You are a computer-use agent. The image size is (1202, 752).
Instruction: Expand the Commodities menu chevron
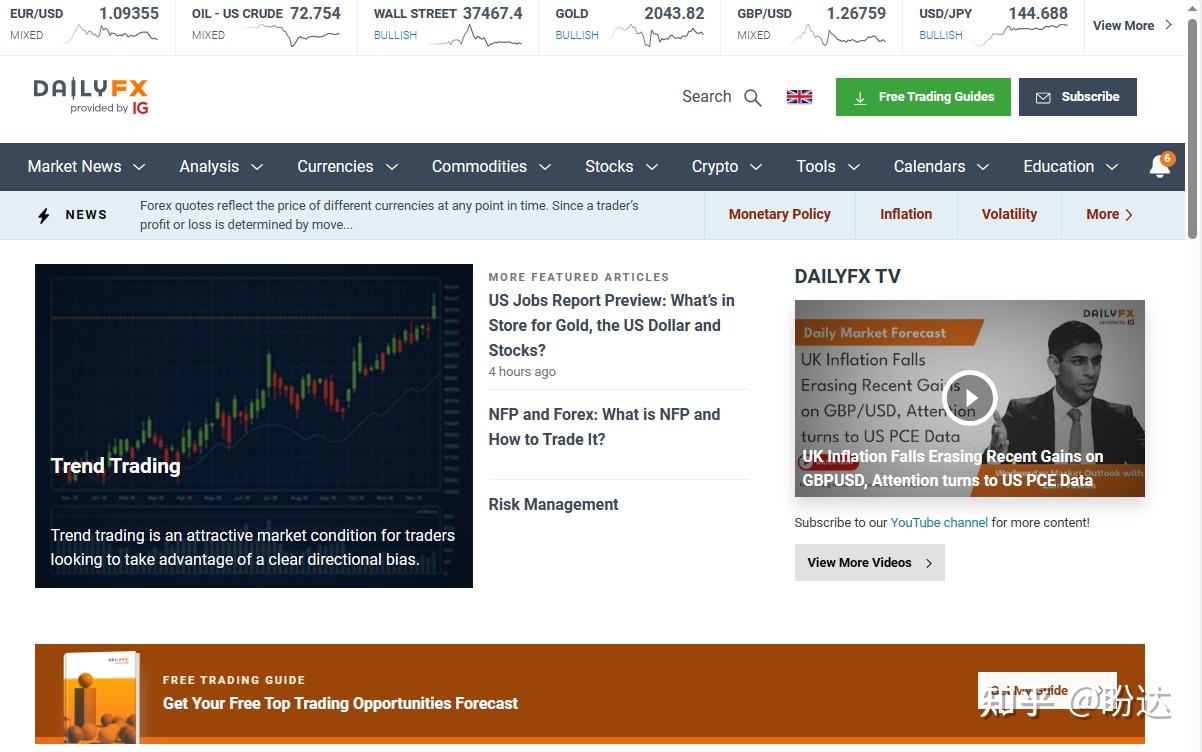click(545, 167)
